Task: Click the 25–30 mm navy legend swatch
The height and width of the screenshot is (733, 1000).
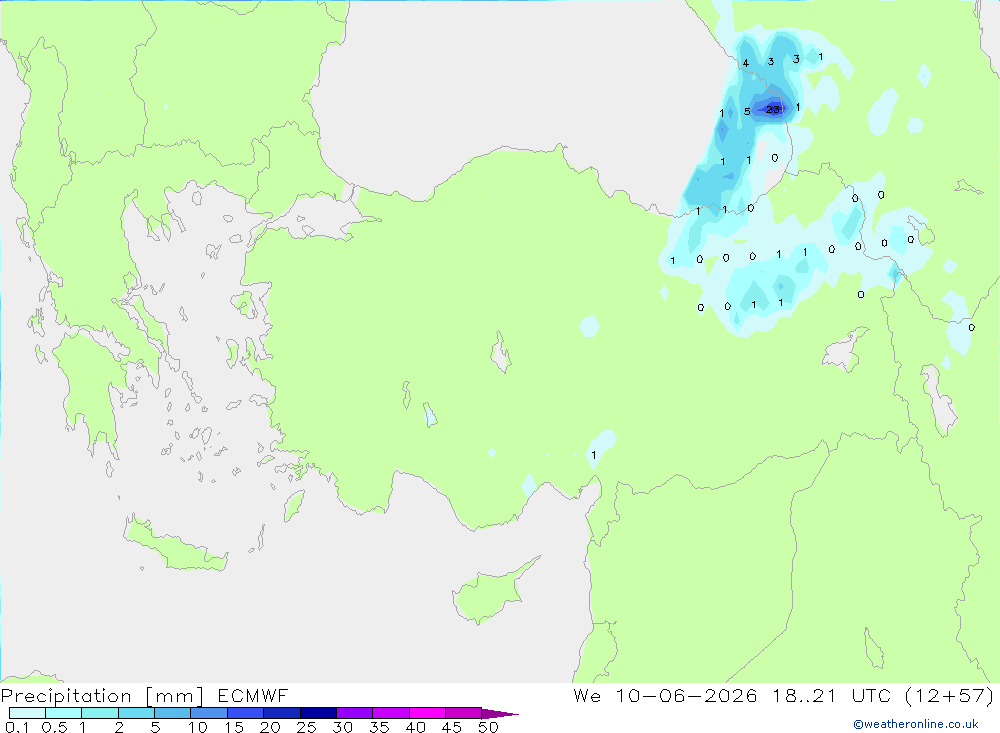Action: 318,713
